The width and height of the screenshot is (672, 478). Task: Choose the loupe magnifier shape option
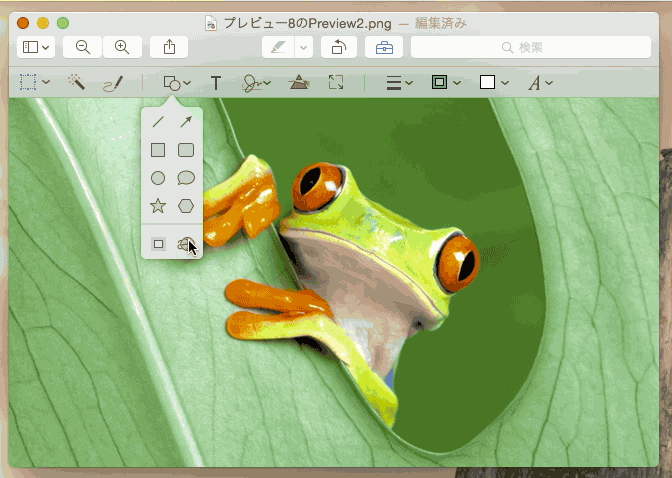click(x=186, y=244)
